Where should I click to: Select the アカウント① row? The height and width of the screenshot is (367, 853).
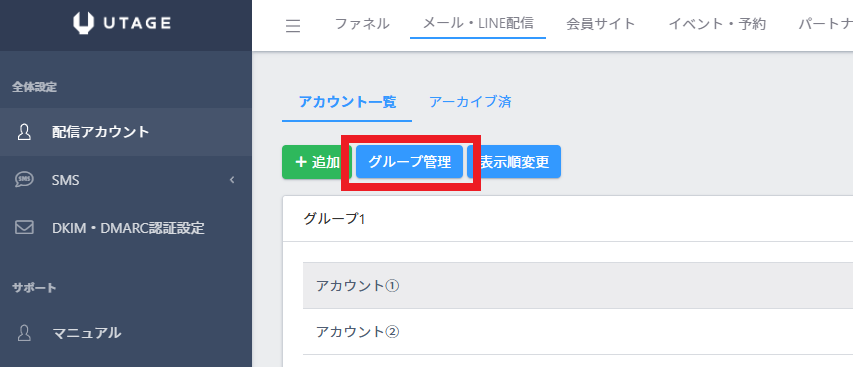(x=578, y=285)
